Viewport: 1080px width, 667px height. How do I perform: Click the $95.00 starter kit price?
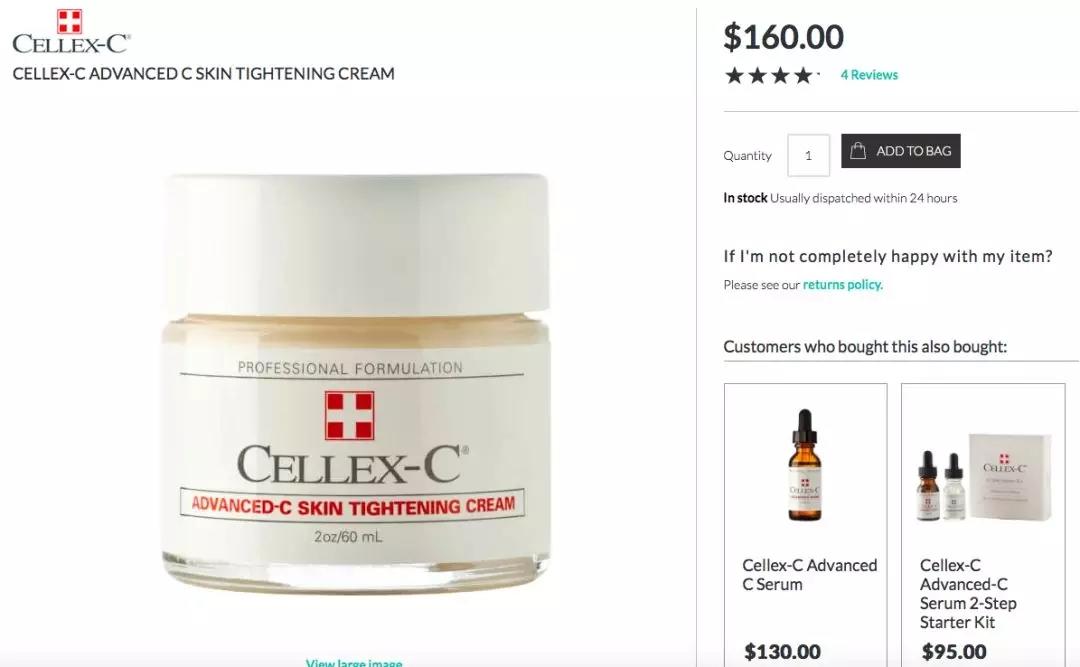[954, 651]
